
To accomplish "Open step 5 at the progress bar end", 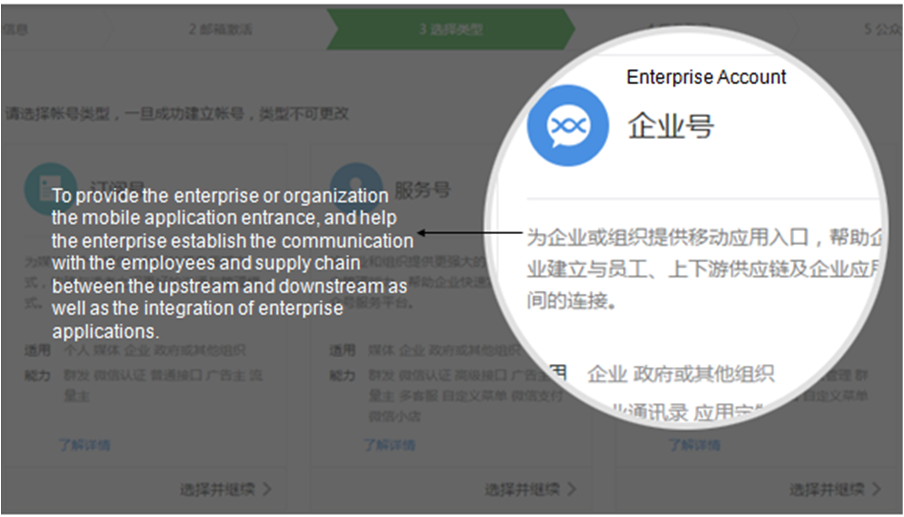I will coord(883,29).
